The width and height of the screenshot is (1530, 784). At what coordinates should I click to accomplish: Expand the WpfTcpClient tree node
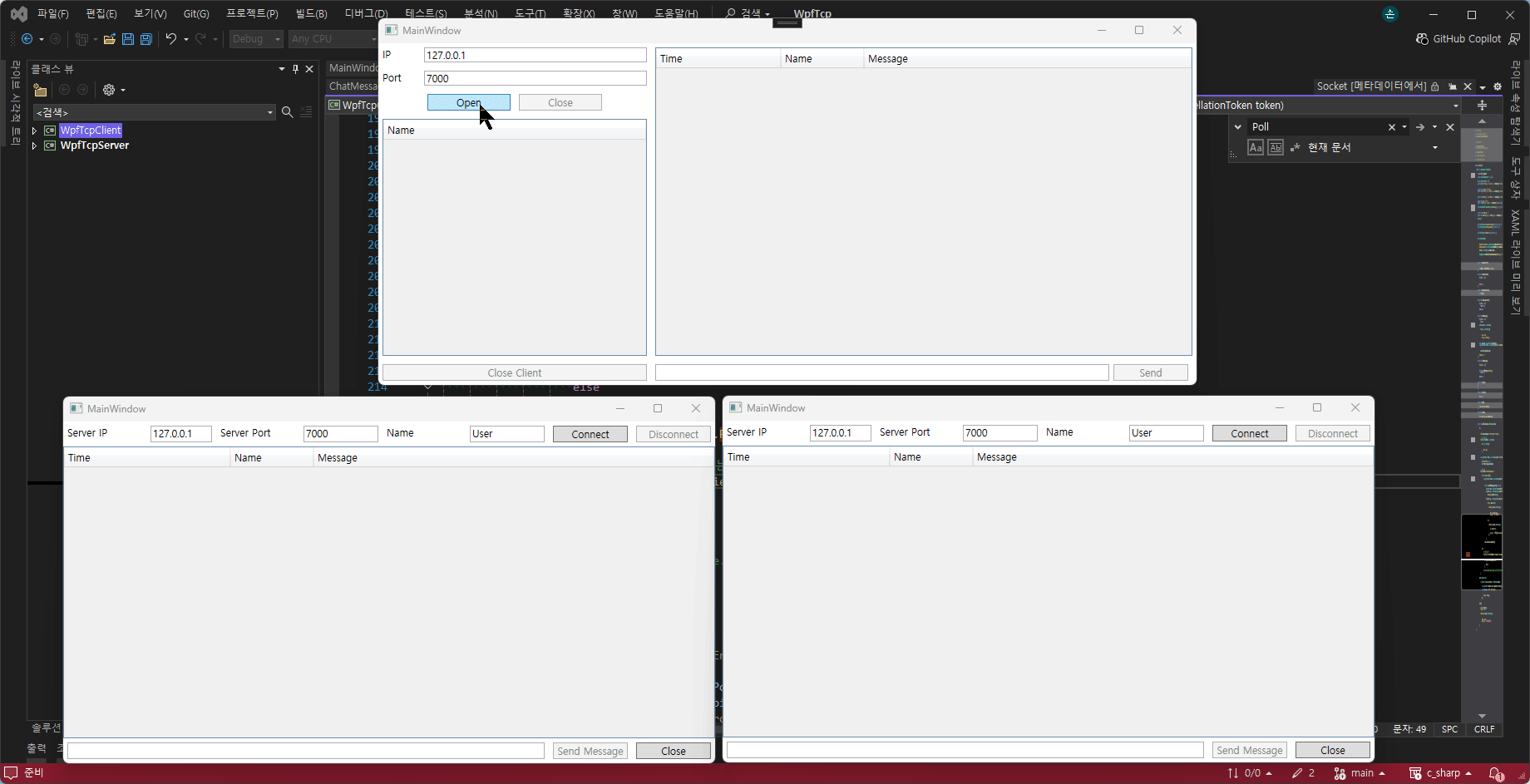click(34, 131)
